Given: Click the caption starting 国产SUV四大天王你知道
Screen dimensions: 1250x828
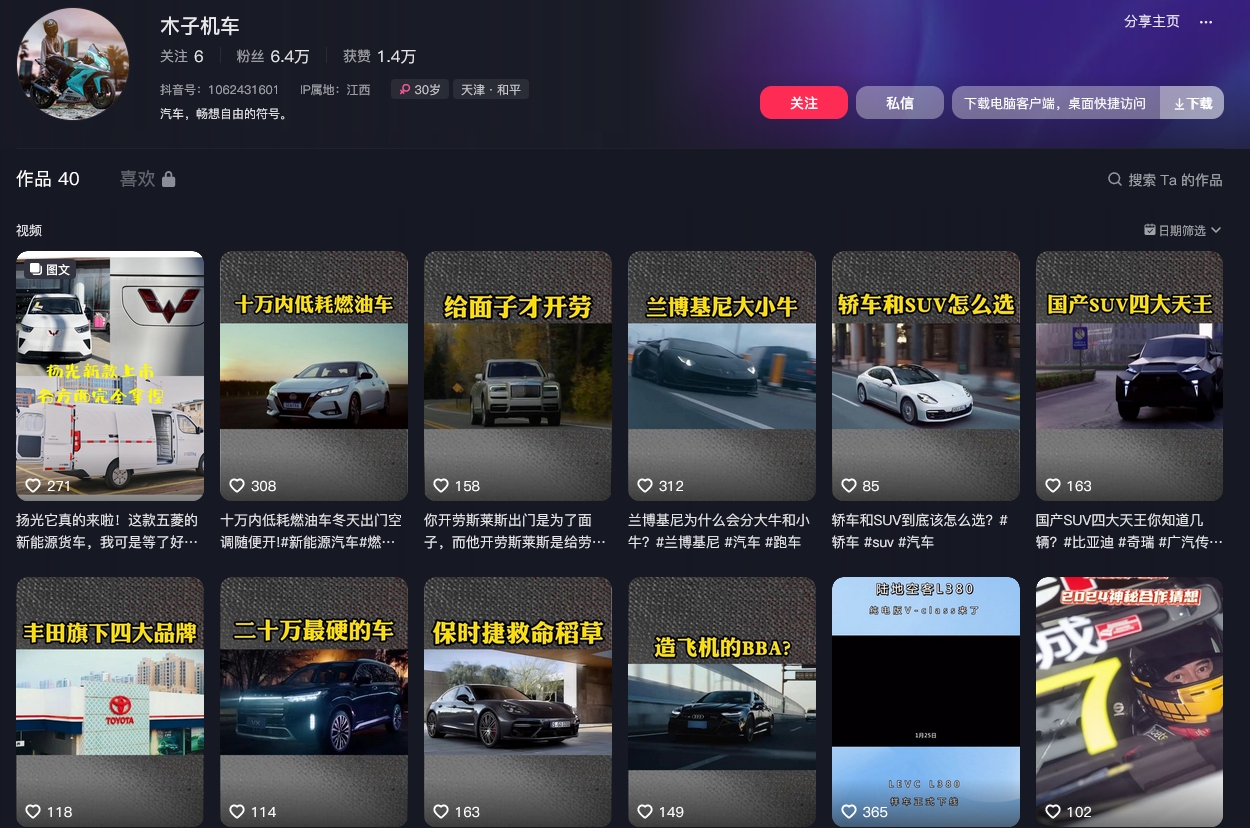Looking at the screenshot, I should pos(1128,531).
